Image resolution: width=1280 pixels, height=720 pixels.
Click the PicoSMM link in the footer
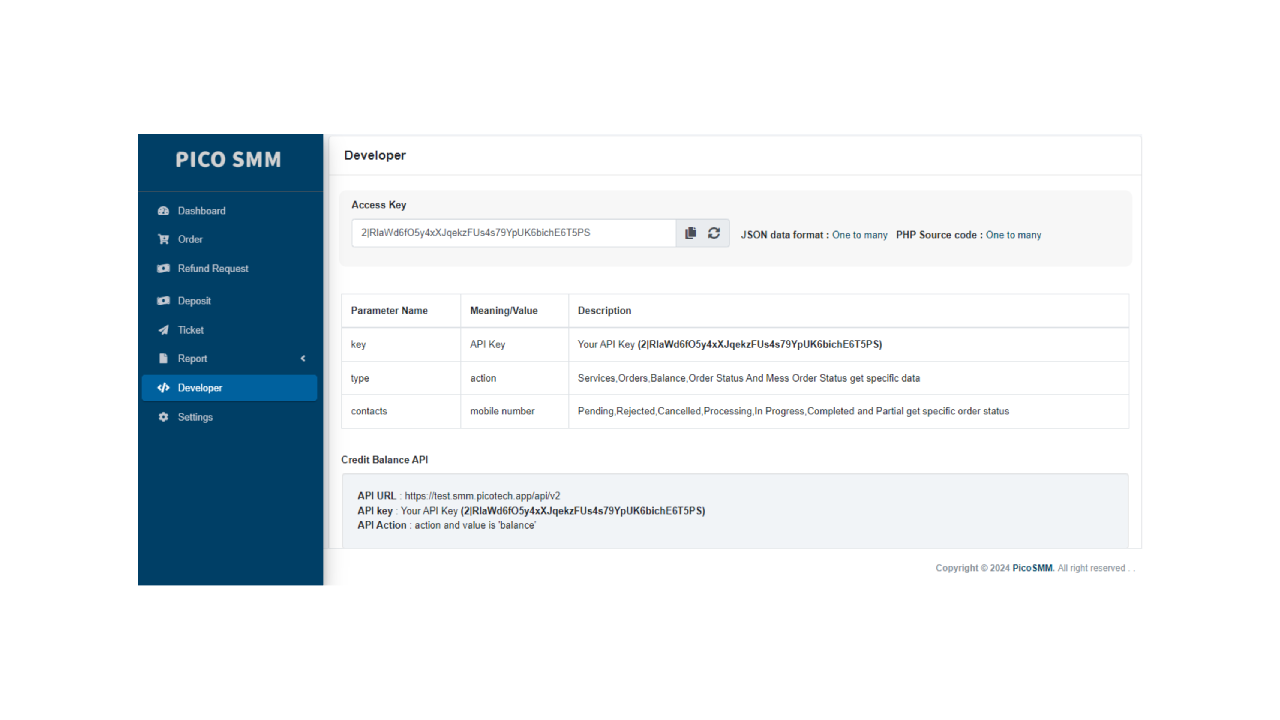click(1031, 567)
